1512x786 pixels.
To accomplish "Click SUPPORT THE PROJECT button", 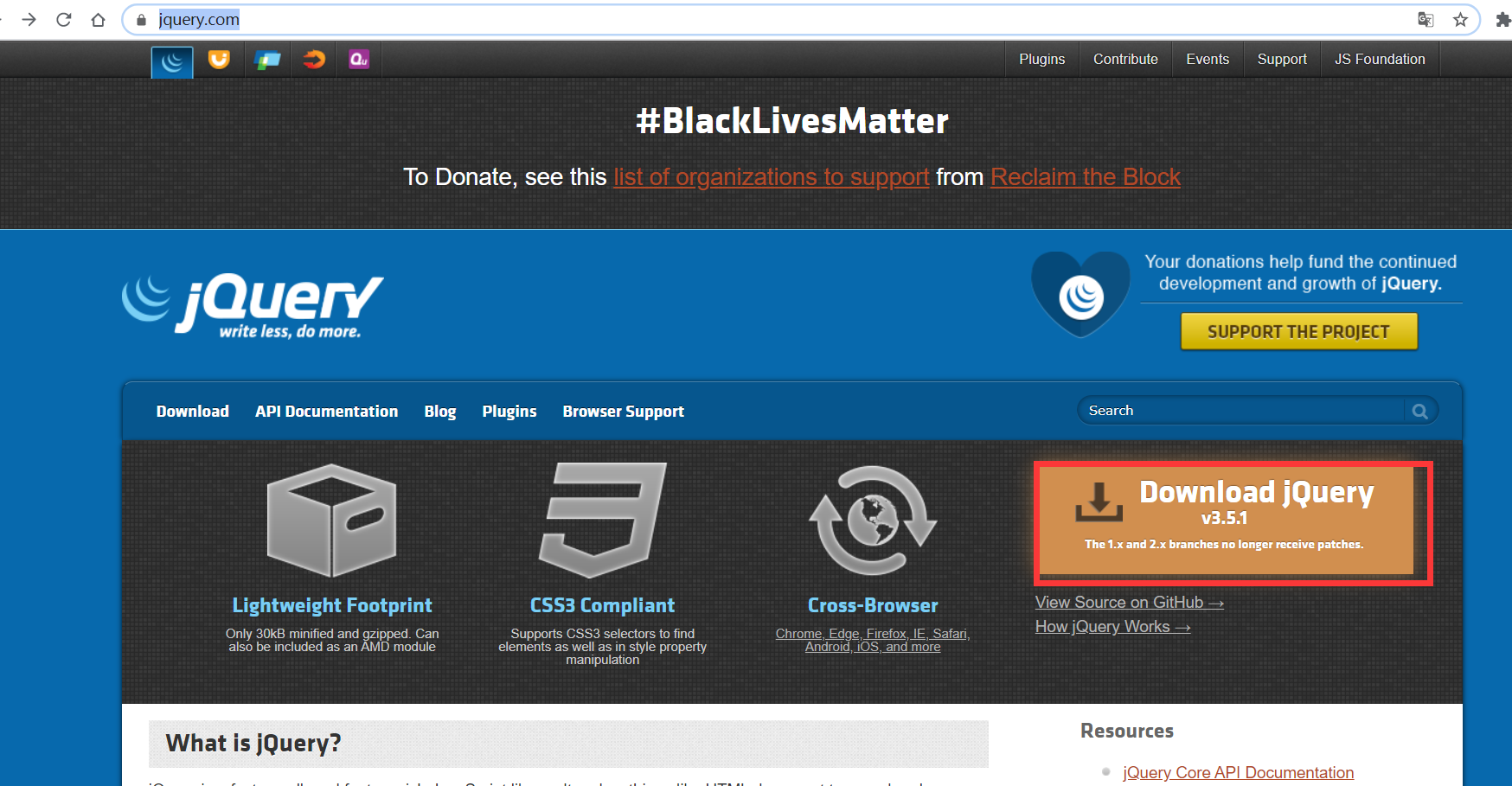I will (x=1299, y=331).
